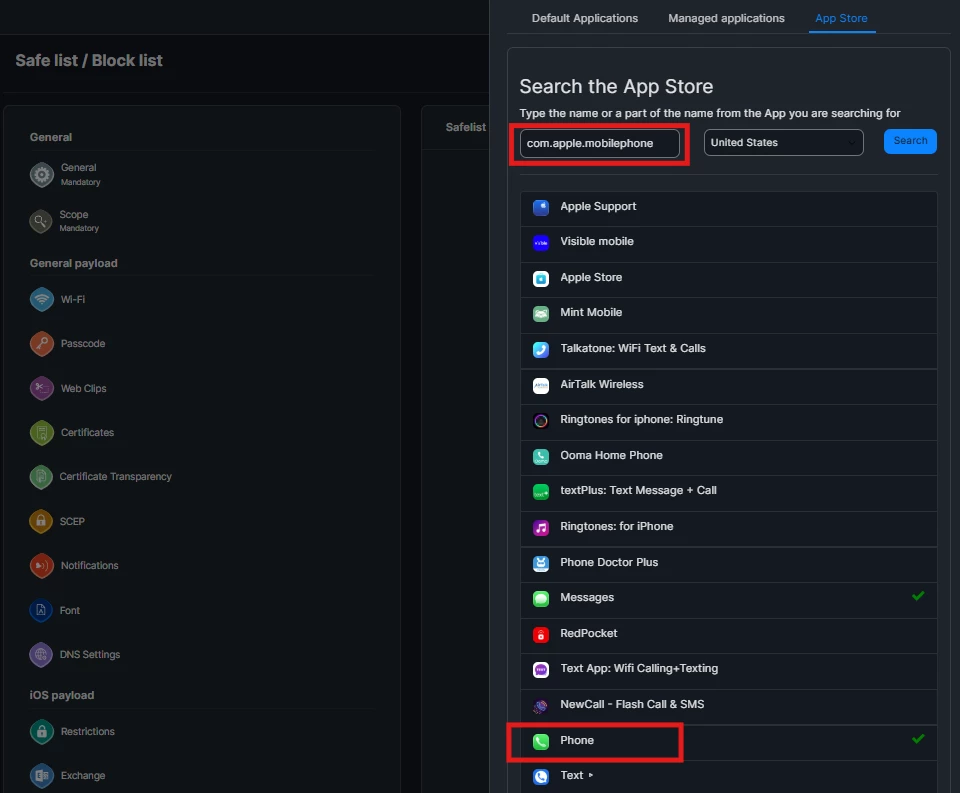This screenshot has width=960, height=793.
Task: Open the DNS Settings label
Action: click(x=90, y=655)
